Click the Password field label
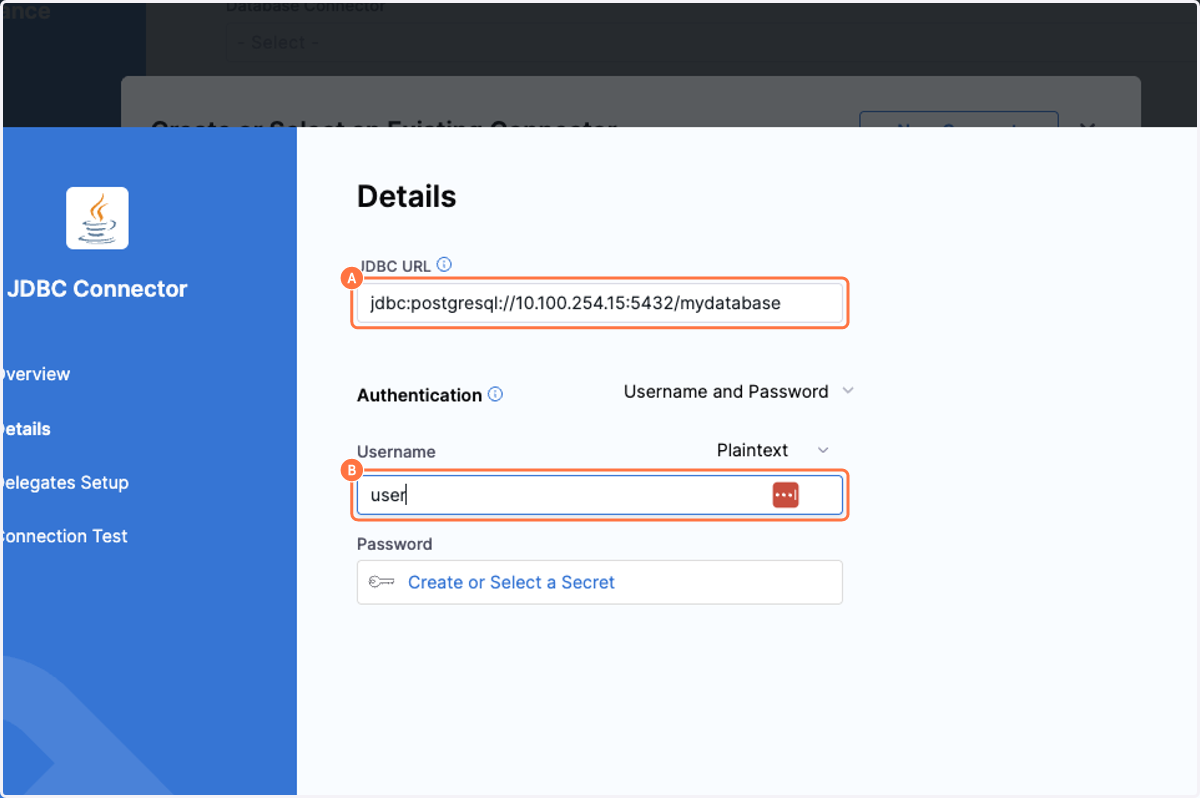Viewport: 1200px width, 798px height. coord(394,544)
